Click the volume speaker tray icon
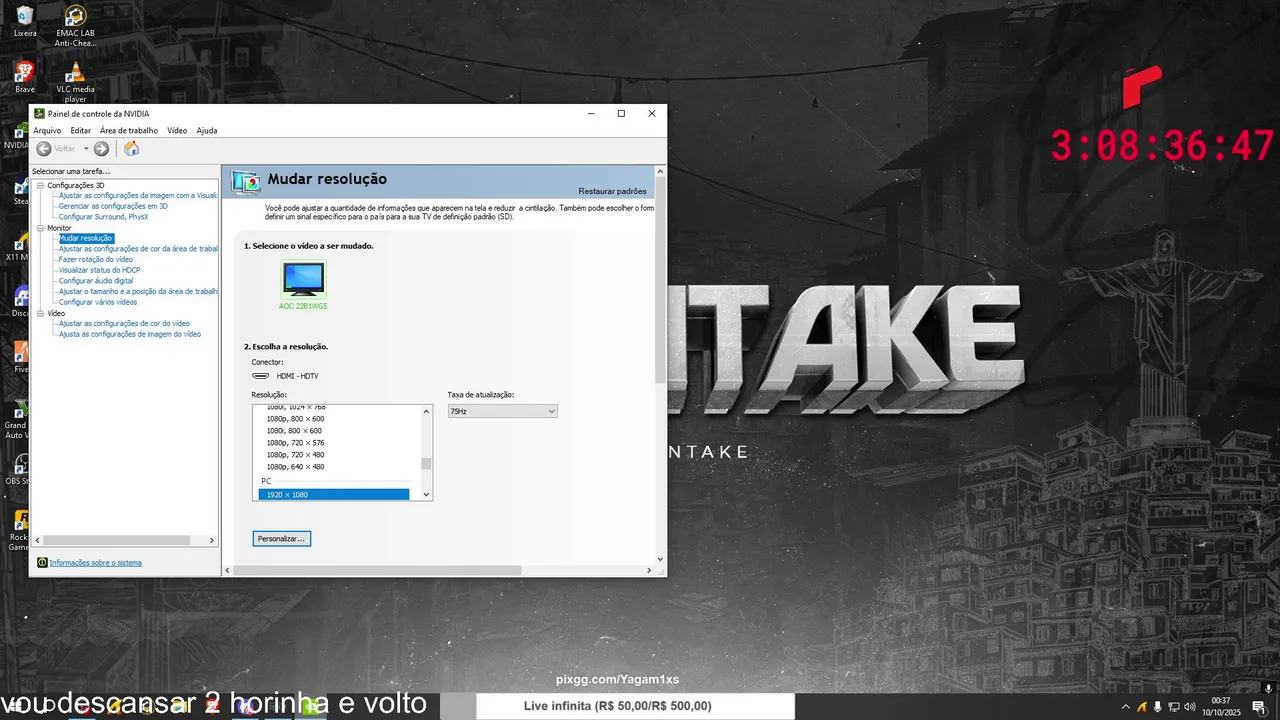 [x=1189, y=707]
